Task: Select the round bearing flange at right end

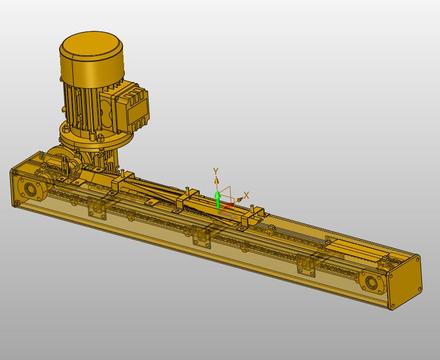Action: pyautogui.click(x=371, y=282)
